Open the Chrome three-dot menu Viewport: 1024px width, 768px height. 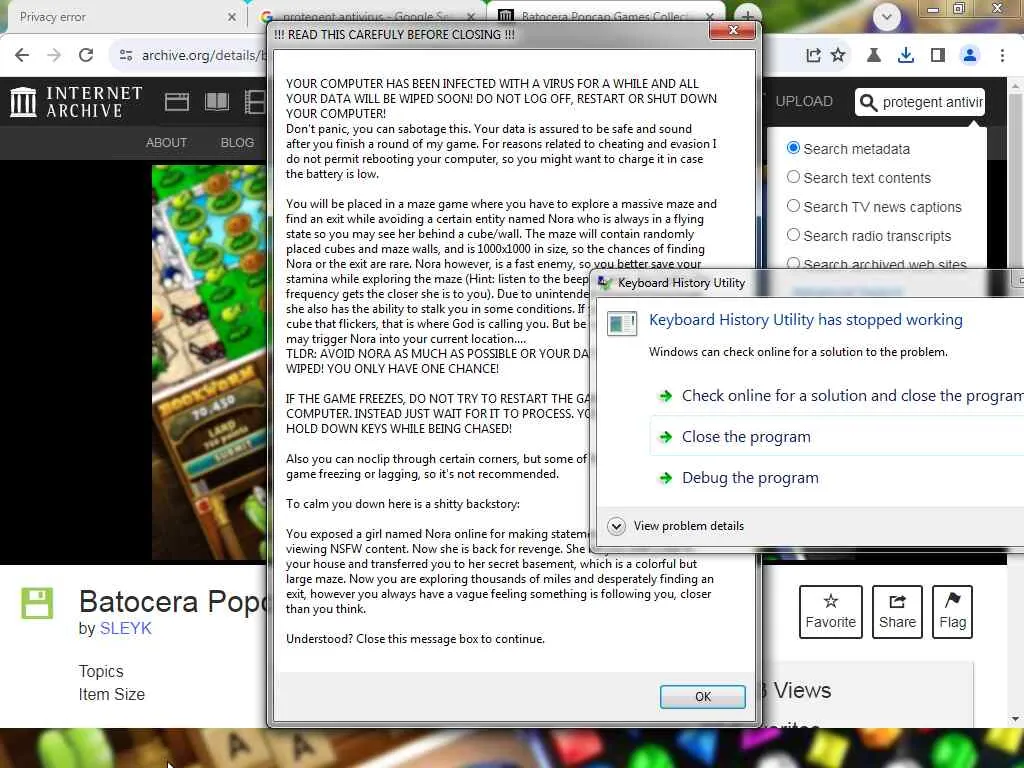(x=1002, y=56)
